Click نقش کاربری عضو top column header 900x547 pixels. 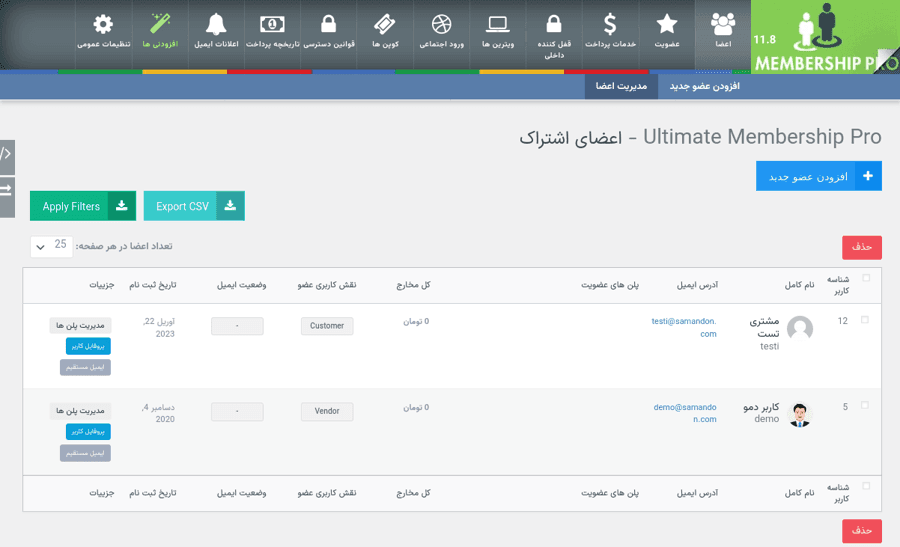[x=327, y=285]
